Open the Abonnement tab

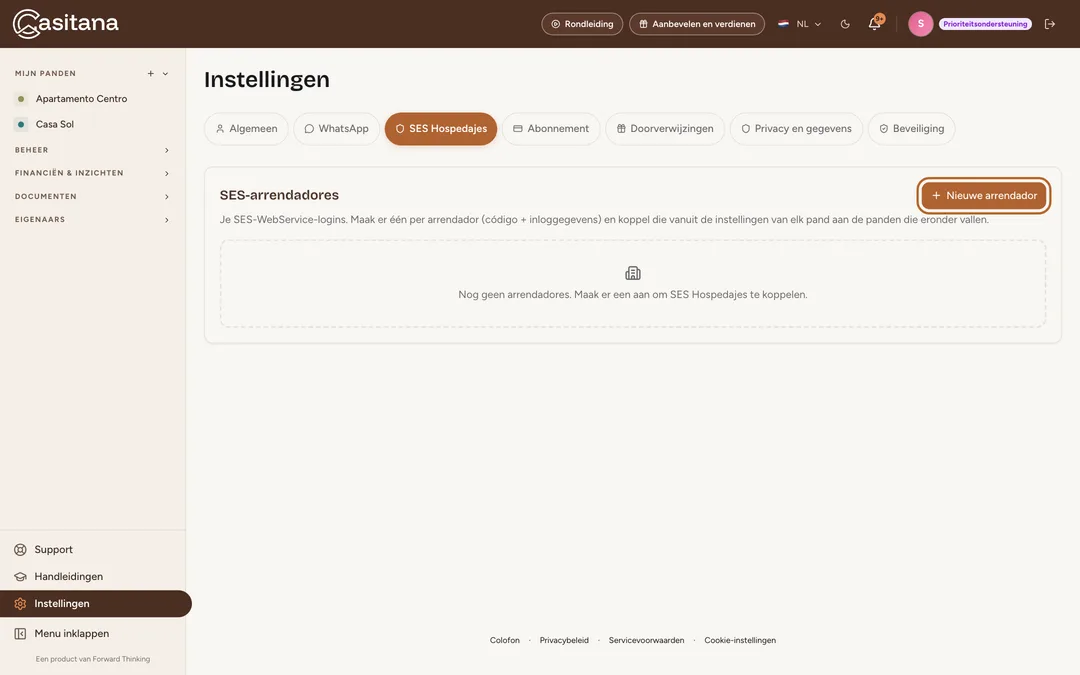click(551, 129)
